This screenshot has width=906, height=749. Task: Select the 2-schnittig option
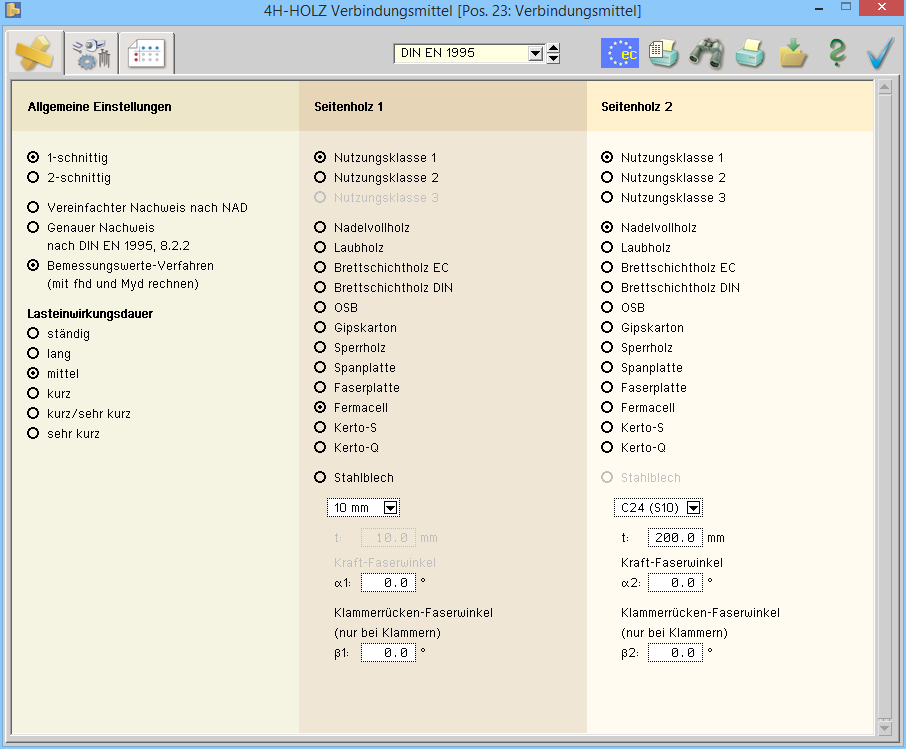[x=34, y=178]
